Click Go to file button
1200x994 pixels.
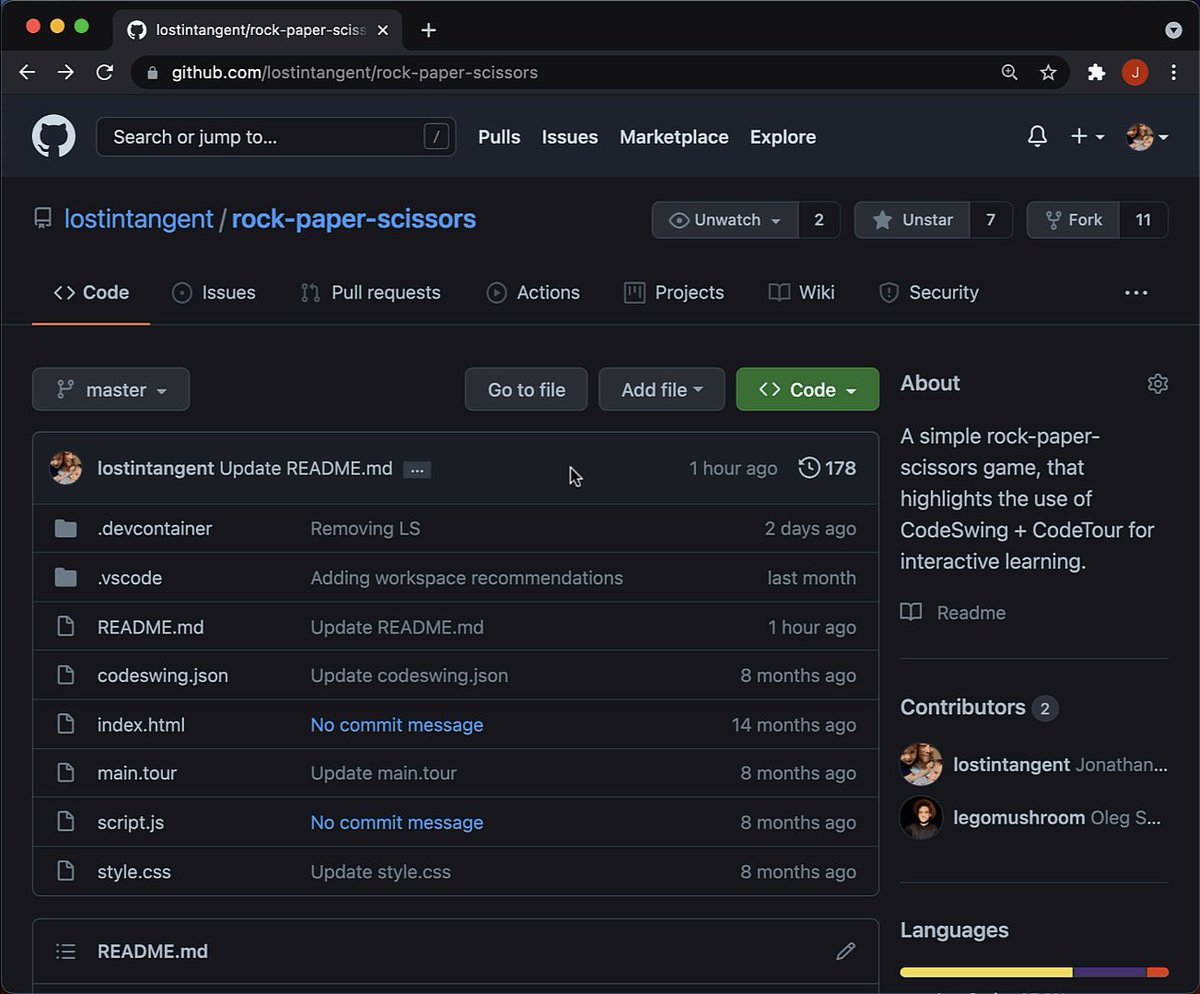[526, 390]
